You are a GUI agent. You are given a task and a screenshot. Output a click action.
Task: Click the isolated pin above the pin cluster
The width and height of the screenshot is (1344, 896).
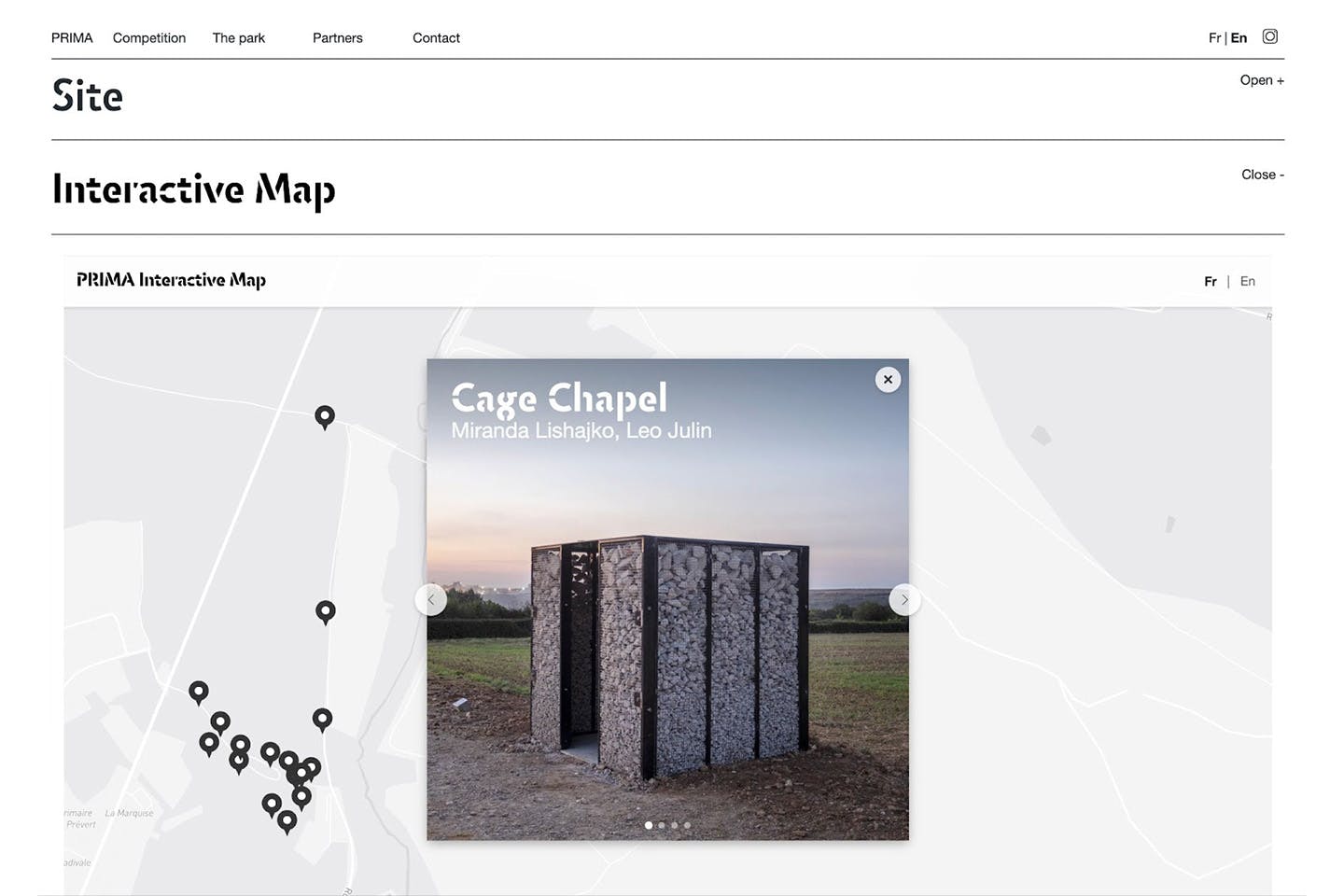(x=325, y=611)
